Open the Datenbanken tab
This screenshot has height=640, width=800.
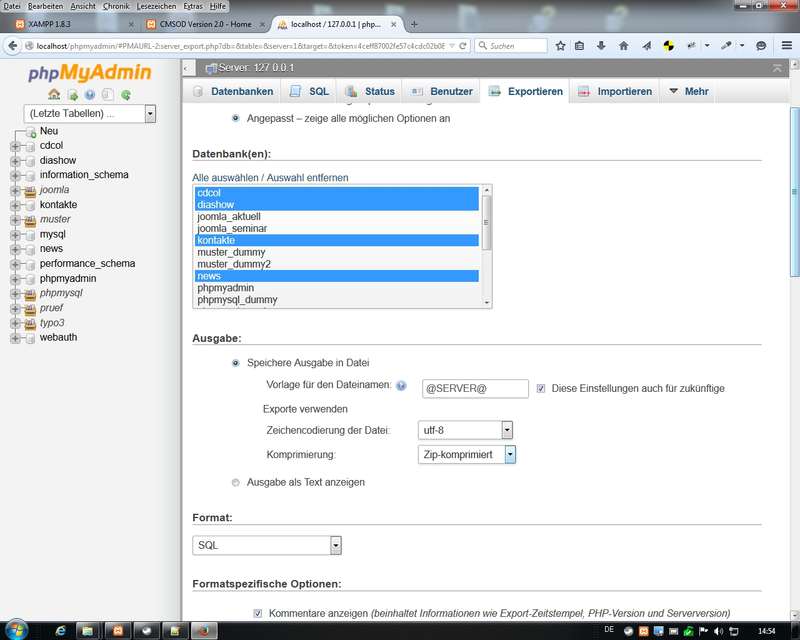pyautogui.click(x=233, y=91)
